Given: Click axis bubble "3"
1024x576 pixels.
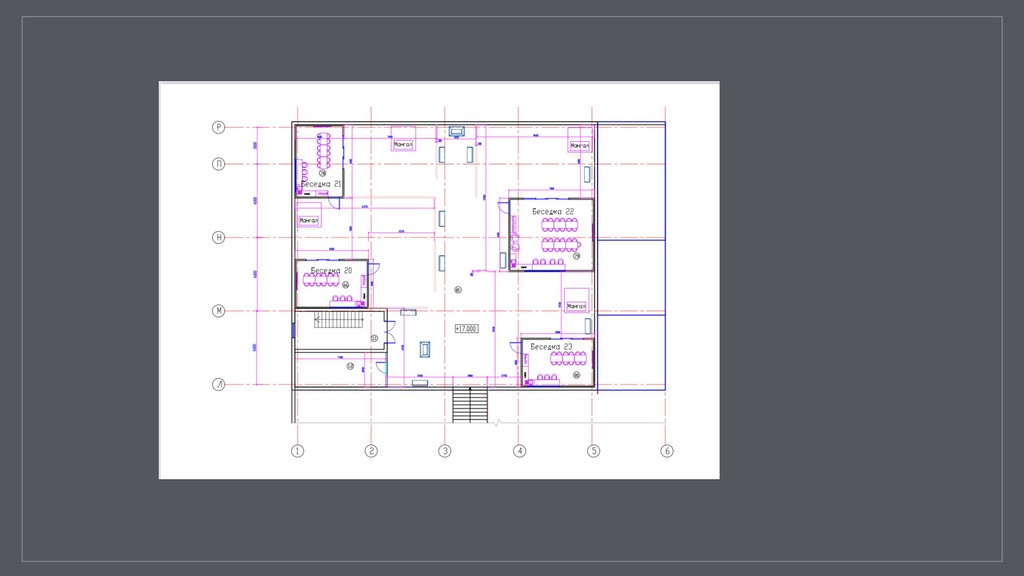Looking at the screenshot, I should pyautogui.click(x=445, y=451).
